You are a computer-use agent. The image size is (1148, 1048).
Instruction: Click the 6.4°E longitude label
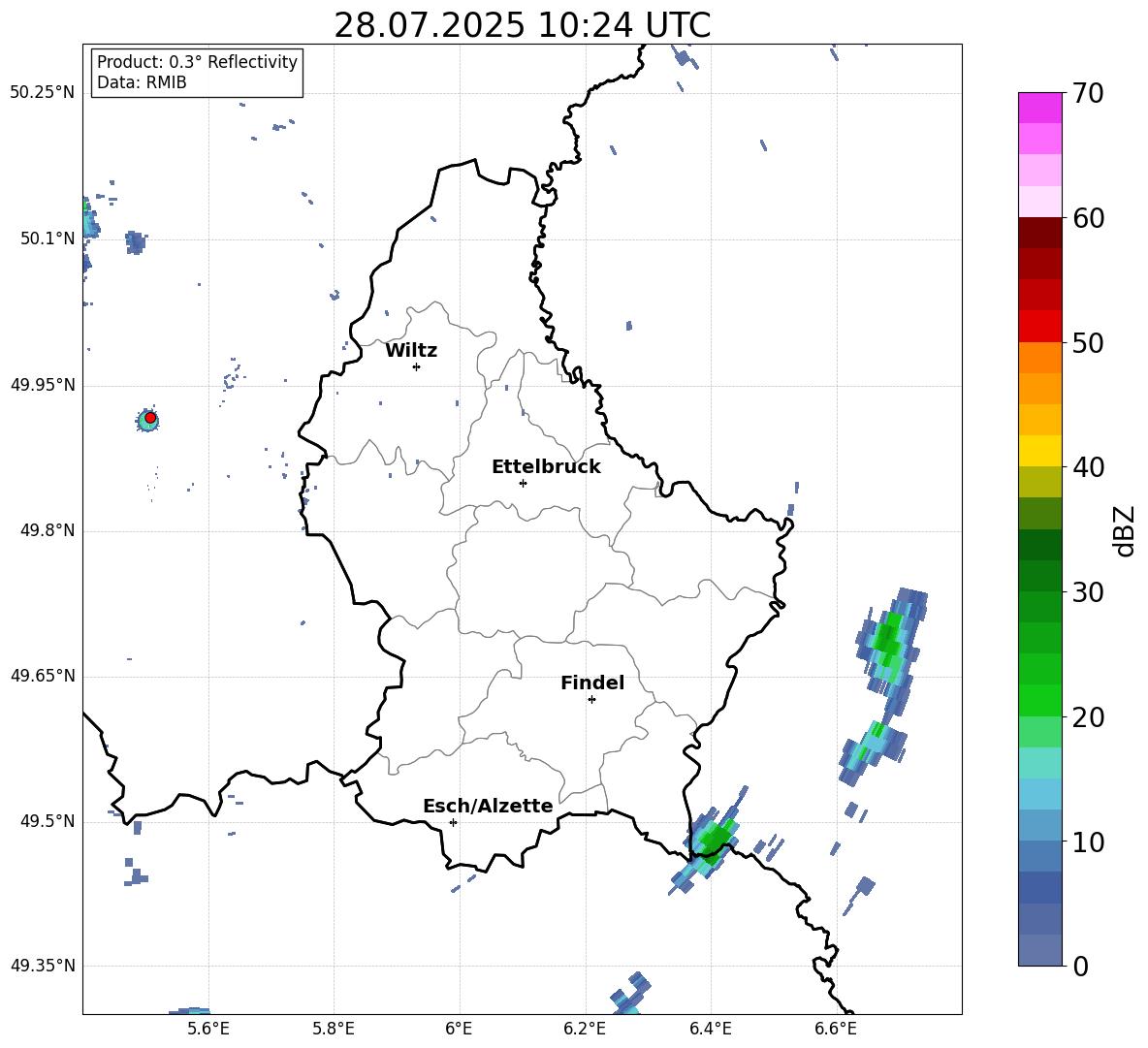(x=710, y=1029)
